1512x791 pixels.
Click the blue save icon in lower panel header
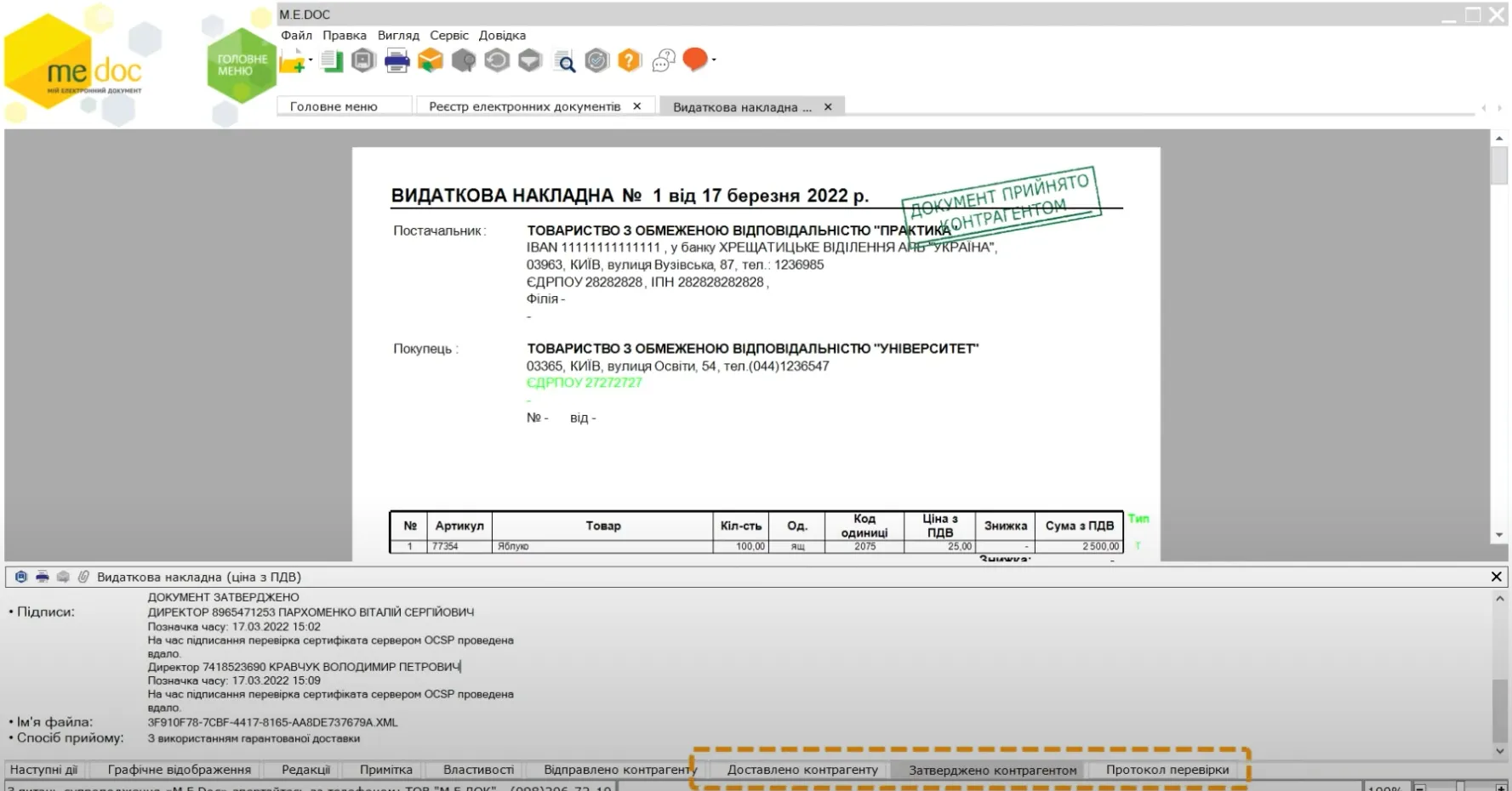21,577
